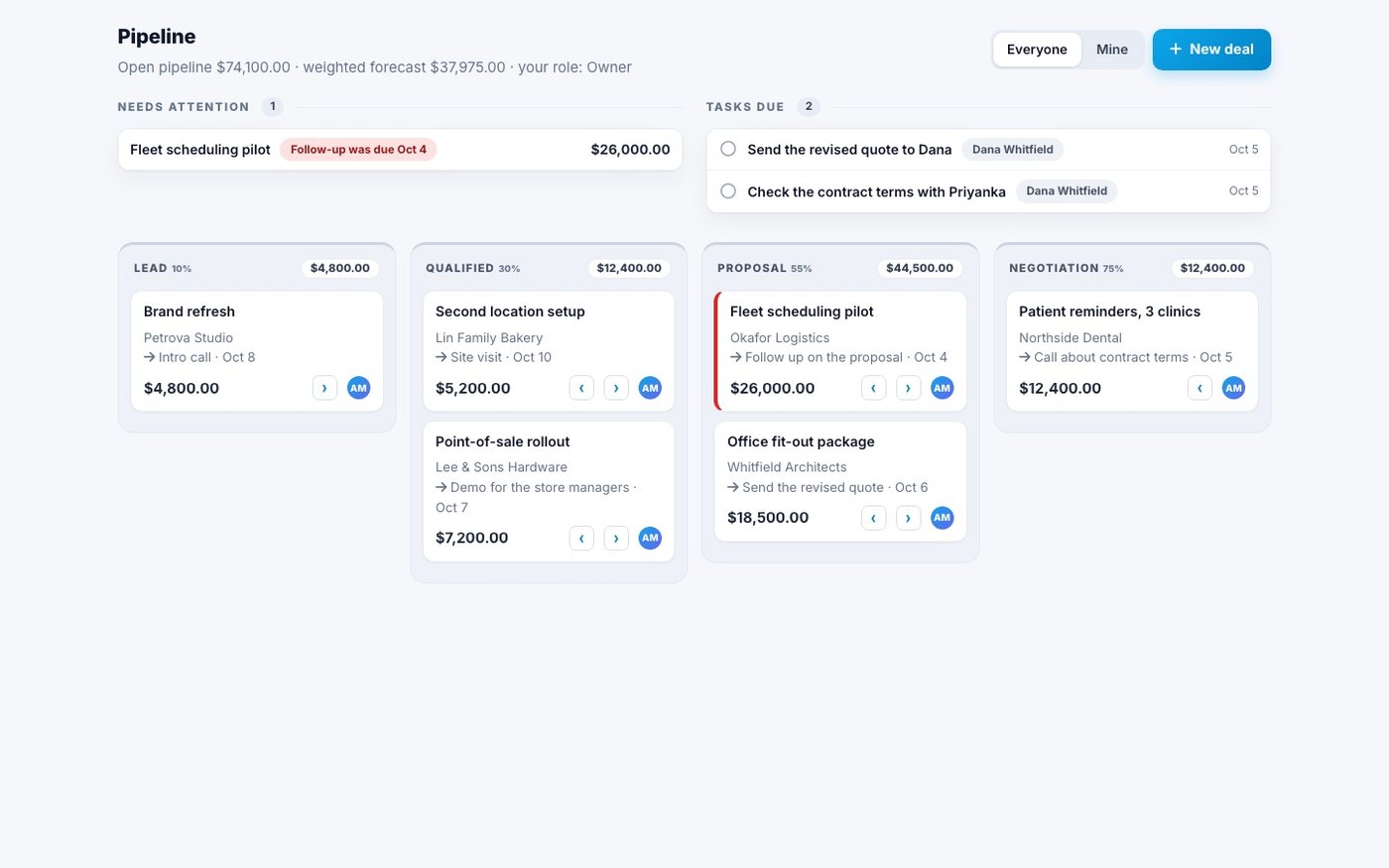Advance Fleet scheduling pilot card to next stage
This screenshot has width=1389, height=868.
click(908, 388)
